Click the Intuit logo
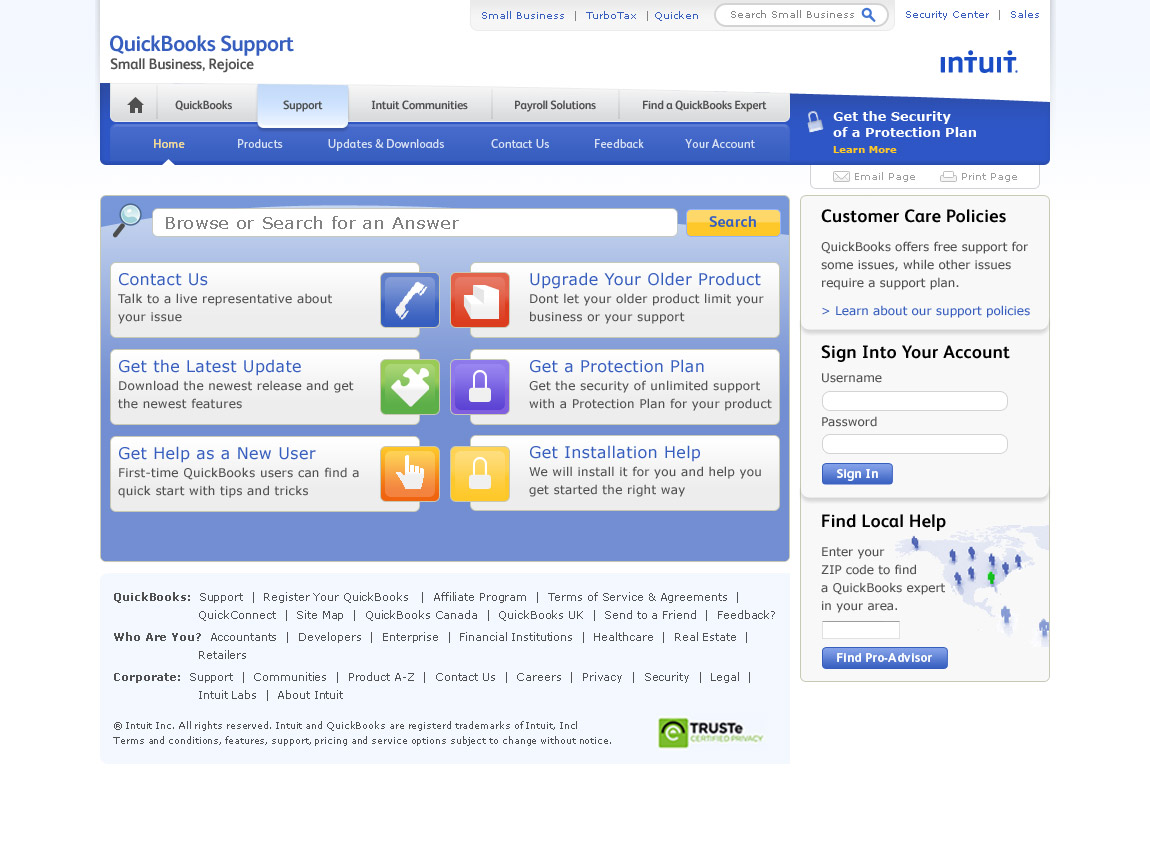Viewport: 1150px width, 848px height. pyautogui.click(x=978, y=62)
